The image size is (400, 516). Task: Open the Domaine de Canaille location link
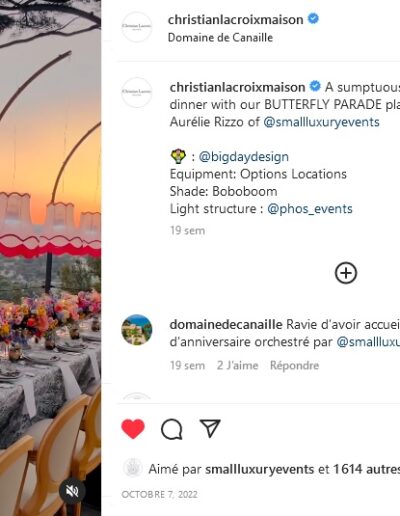220,38
